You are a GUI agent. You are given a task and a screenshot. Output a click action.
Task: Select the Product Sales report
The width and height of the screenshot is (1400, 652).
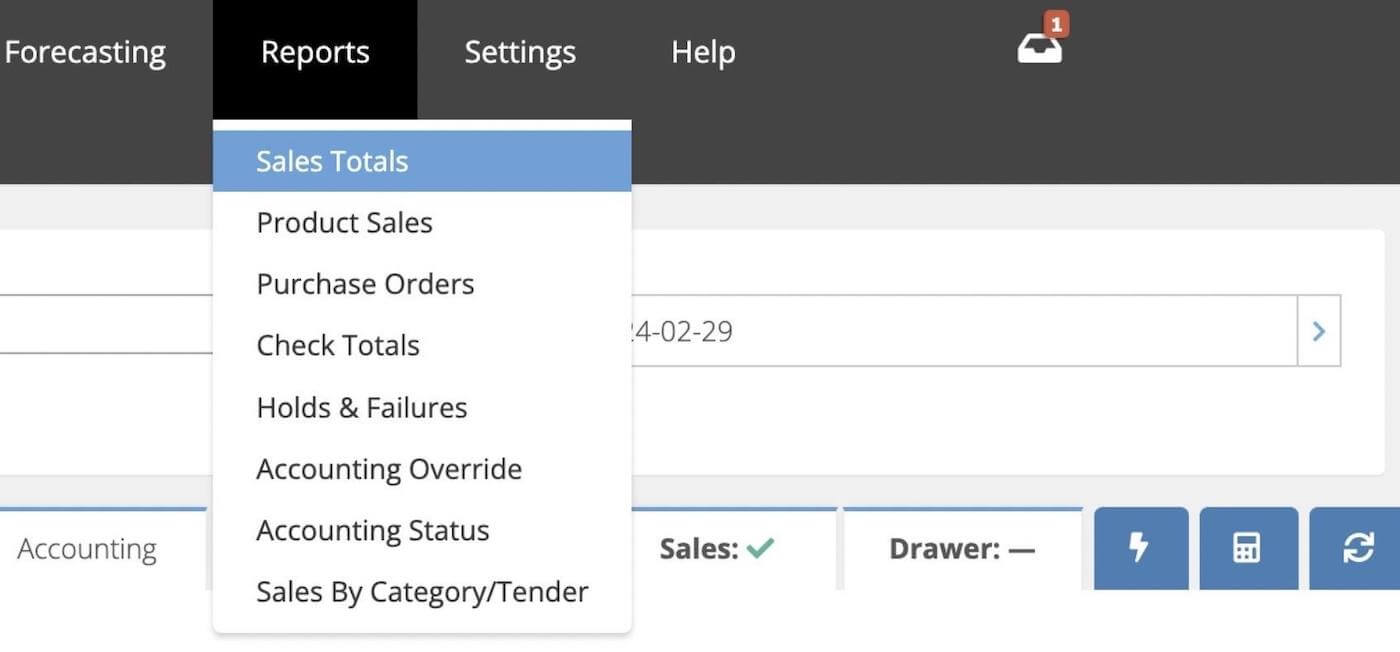pos(344,222)
